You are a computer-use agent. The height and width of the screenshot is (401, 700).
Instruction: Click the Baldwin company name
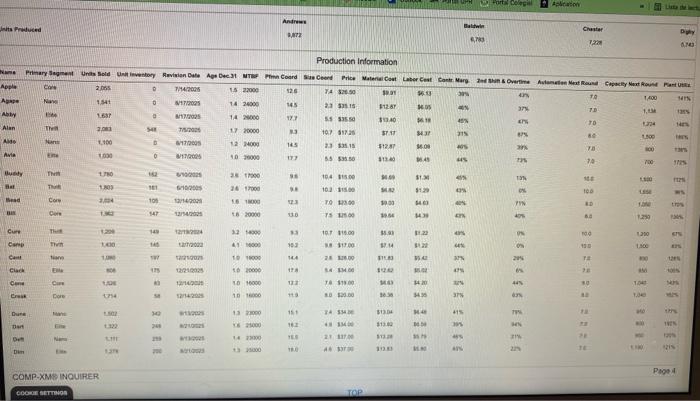tap(474, 26)
